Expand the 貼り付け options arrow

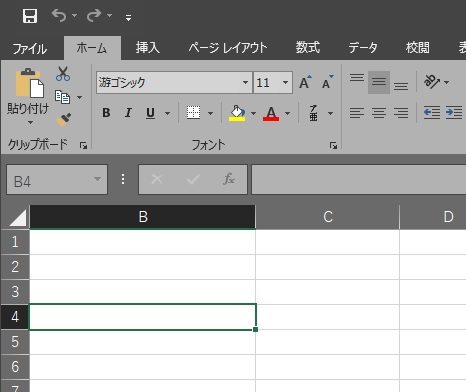pos(30,122)
